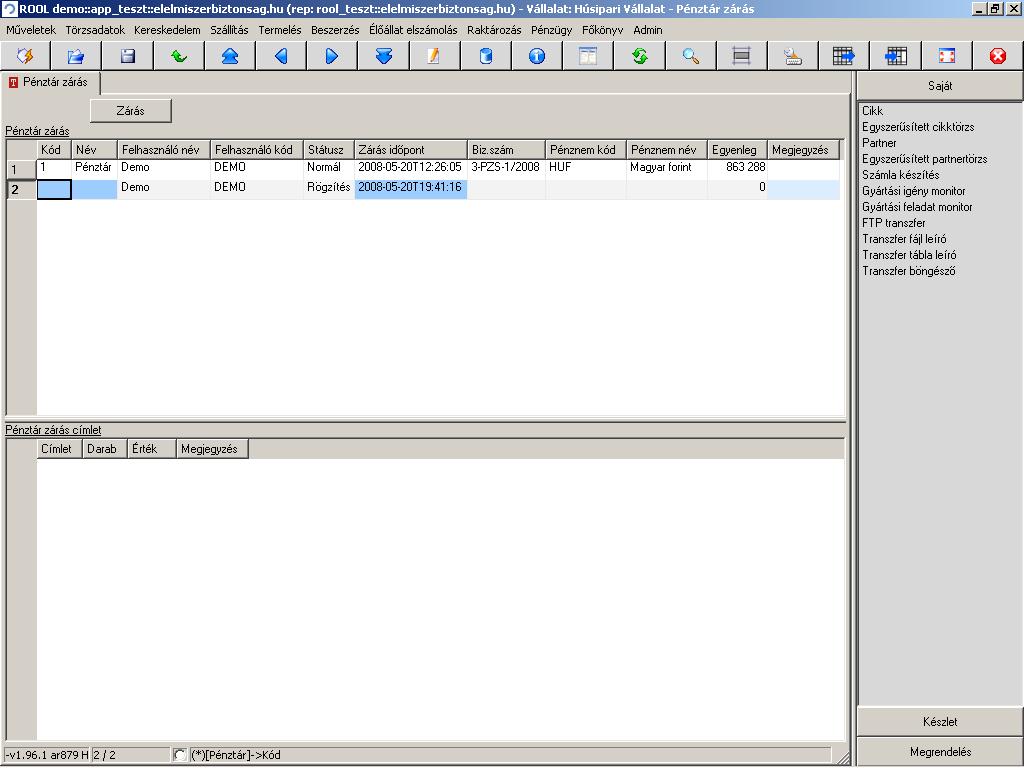Click the Zárás button
The width and height of the screenshot is (1024, 768).
click(x=131, y=111)
